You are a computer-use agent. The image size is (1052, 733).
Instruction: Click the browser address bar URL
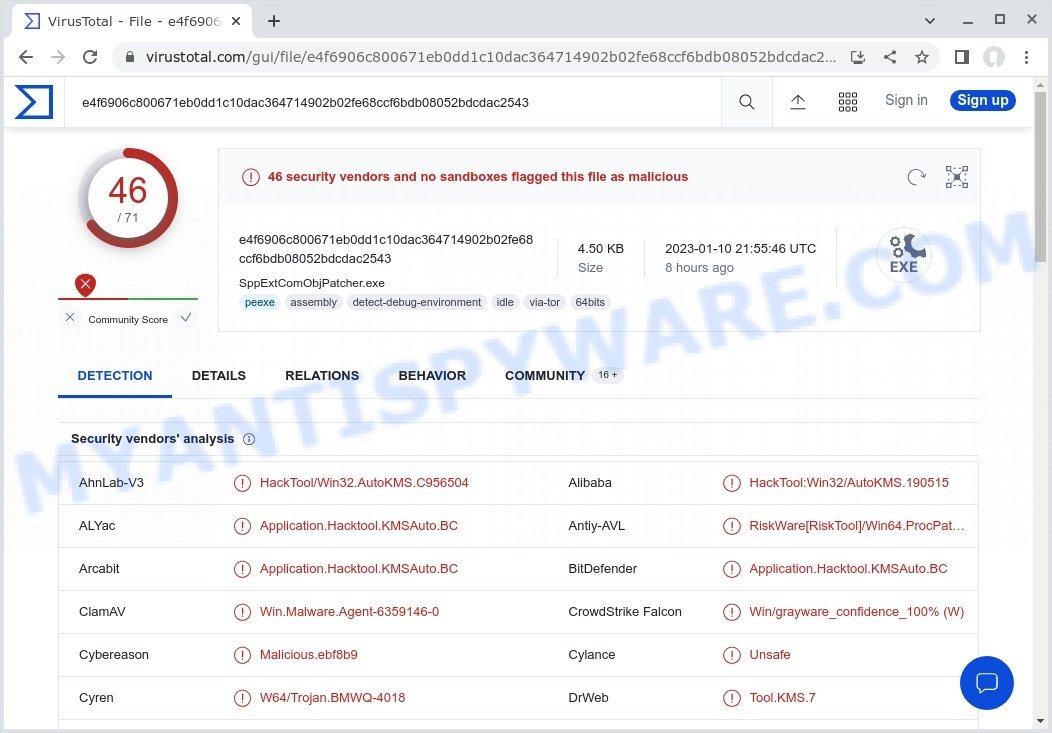(490, 57)
